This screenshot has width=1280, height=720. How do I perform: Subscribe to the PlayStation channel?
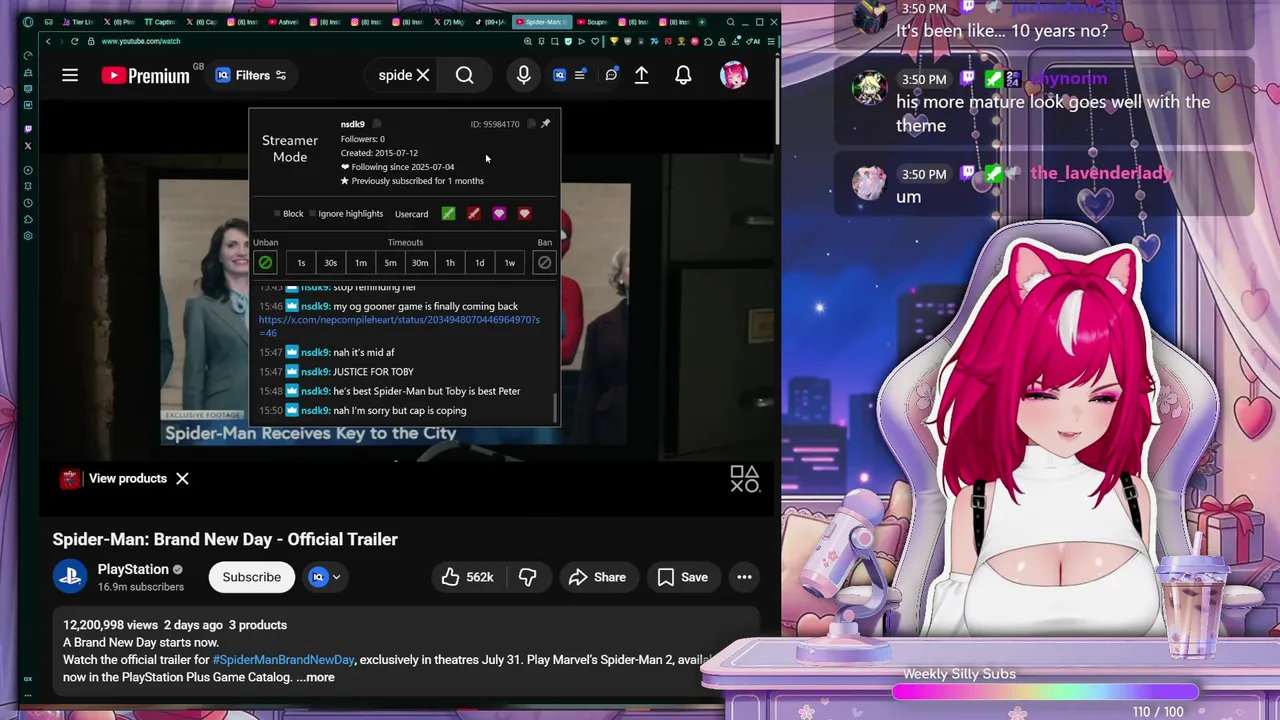(x=252, y=577)
